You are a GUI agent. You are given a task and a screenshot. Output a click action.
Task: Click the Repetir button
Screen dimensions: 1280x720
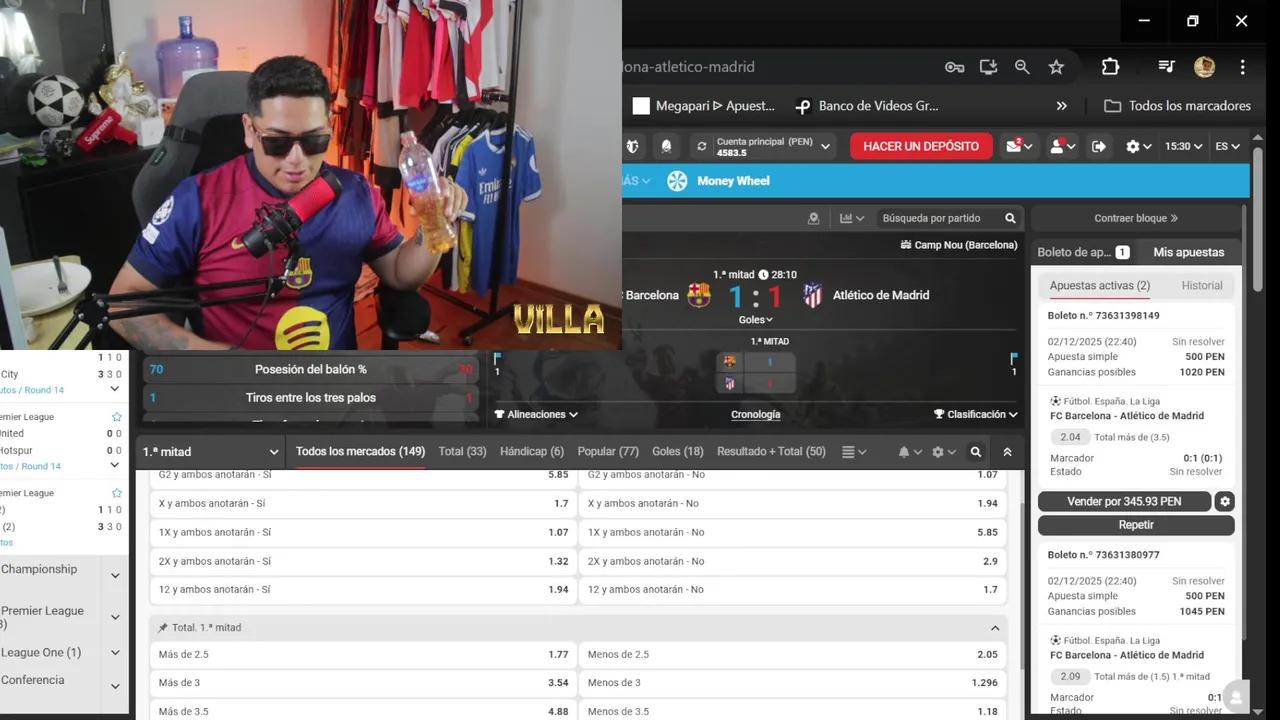tap(1136, 525)
